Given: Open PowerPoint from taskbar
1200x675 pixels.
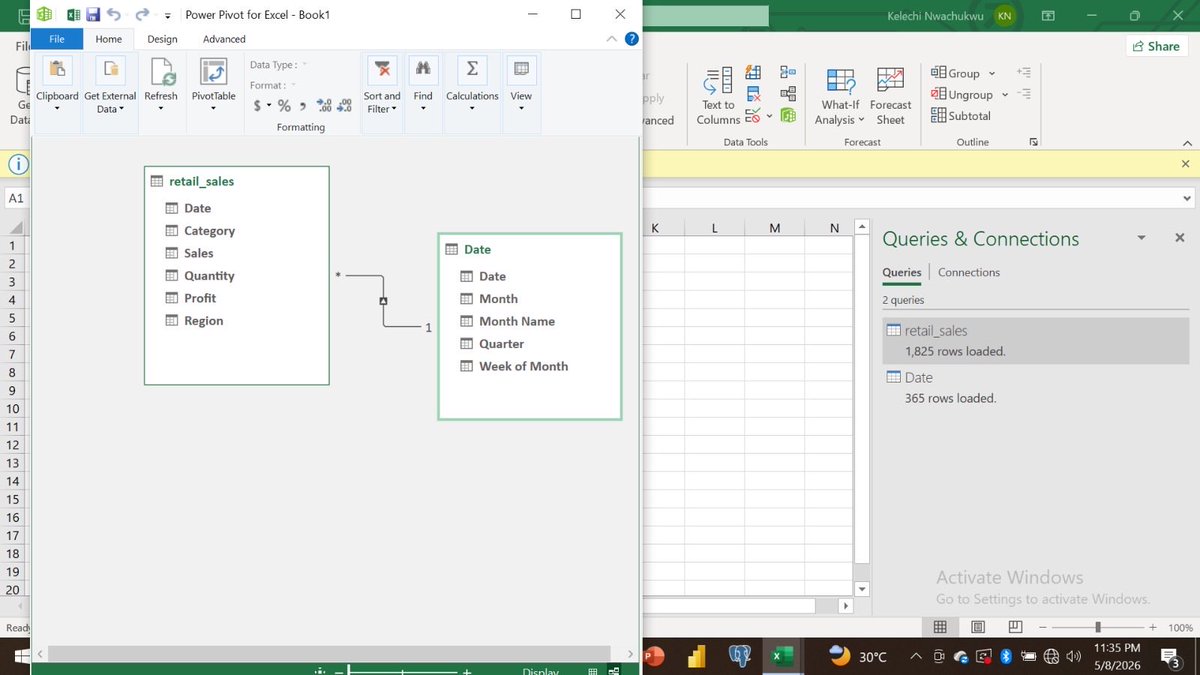Looking at the screenshot, I should 655,656.
